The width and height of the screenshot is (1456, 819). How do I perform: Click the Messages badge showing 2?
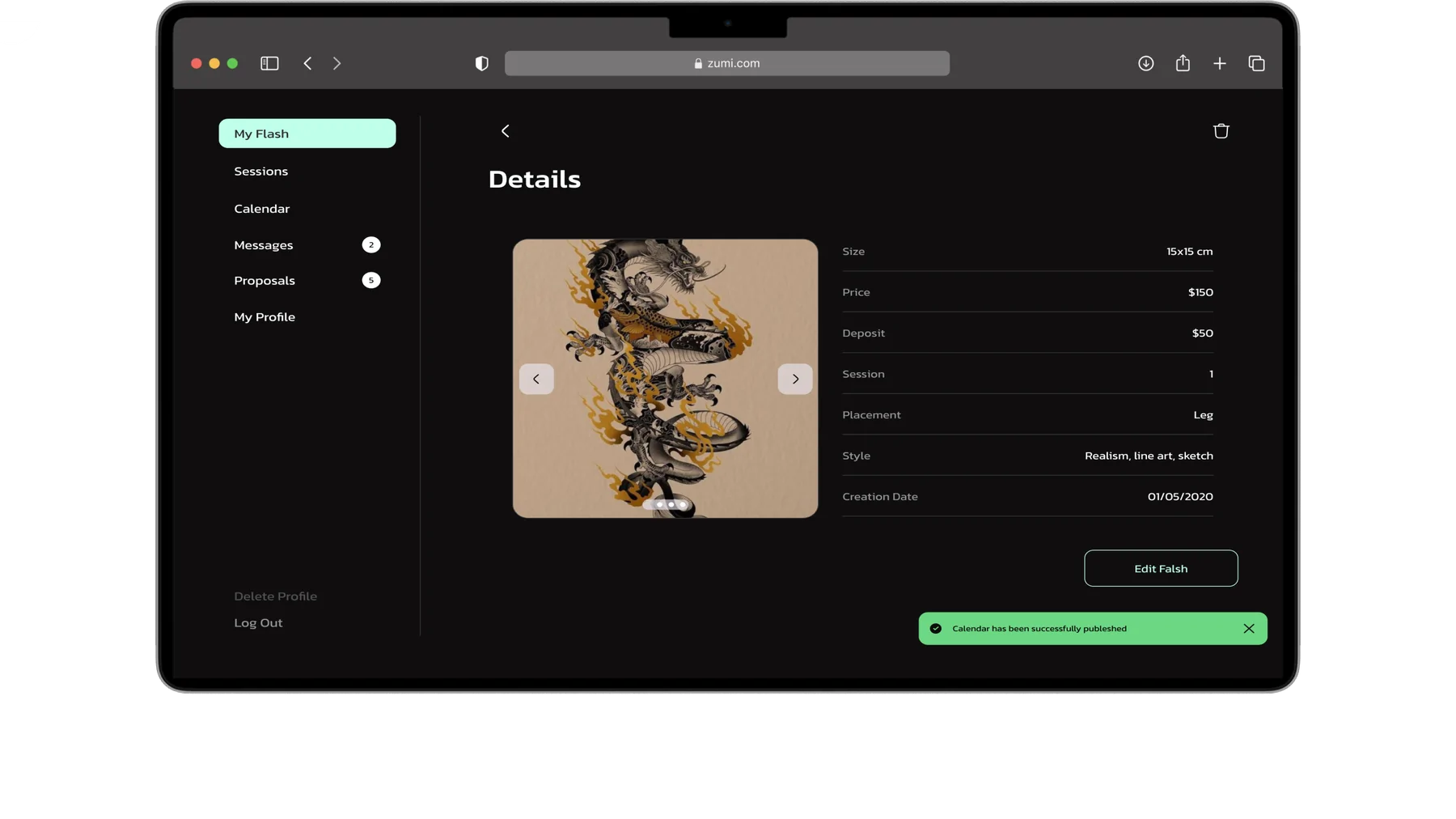(x=371, y=245)
